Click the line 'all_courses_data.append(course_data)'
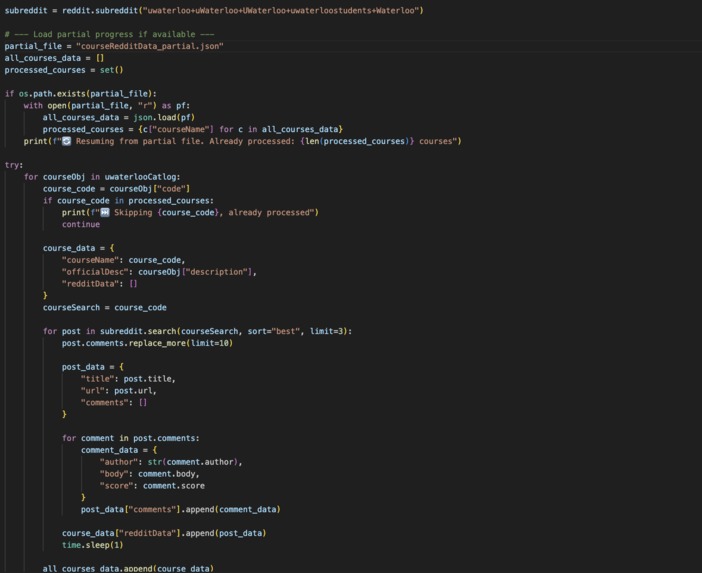The height and width of the screenshot is (573, 702). [x=128, y=569]
